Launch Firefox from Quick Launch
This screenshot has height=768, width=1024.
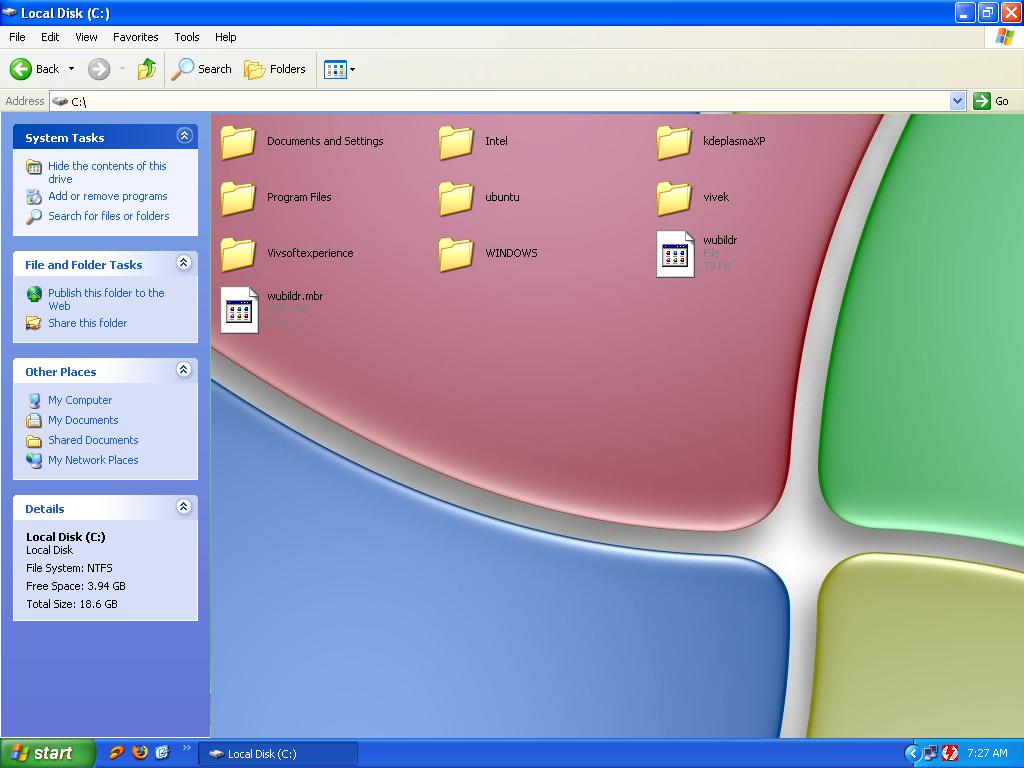(x=140, y=753)
